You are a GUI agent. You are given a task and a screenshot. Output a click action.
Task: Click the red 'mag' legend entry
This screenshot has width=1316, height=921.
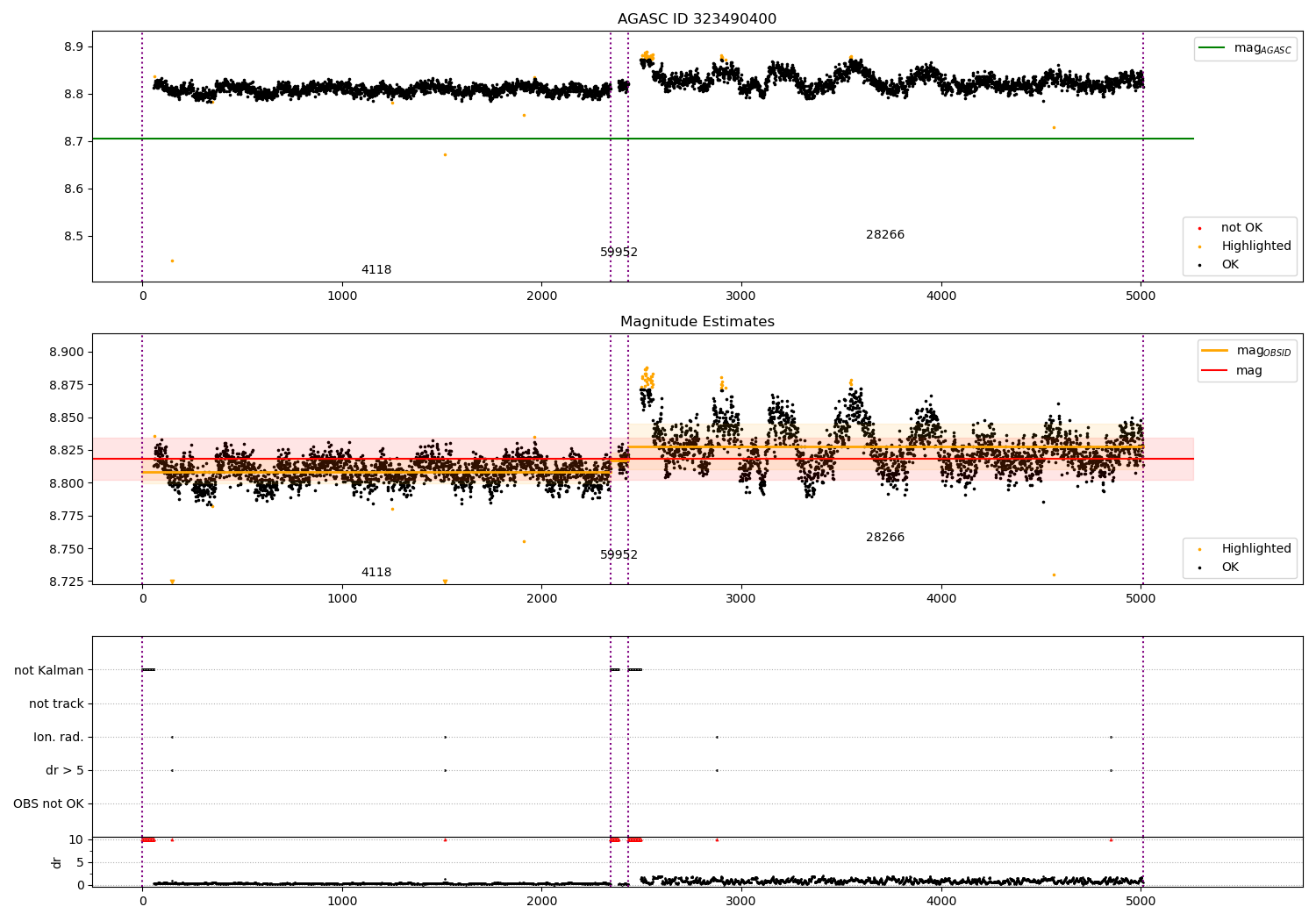pos(1233,370)
